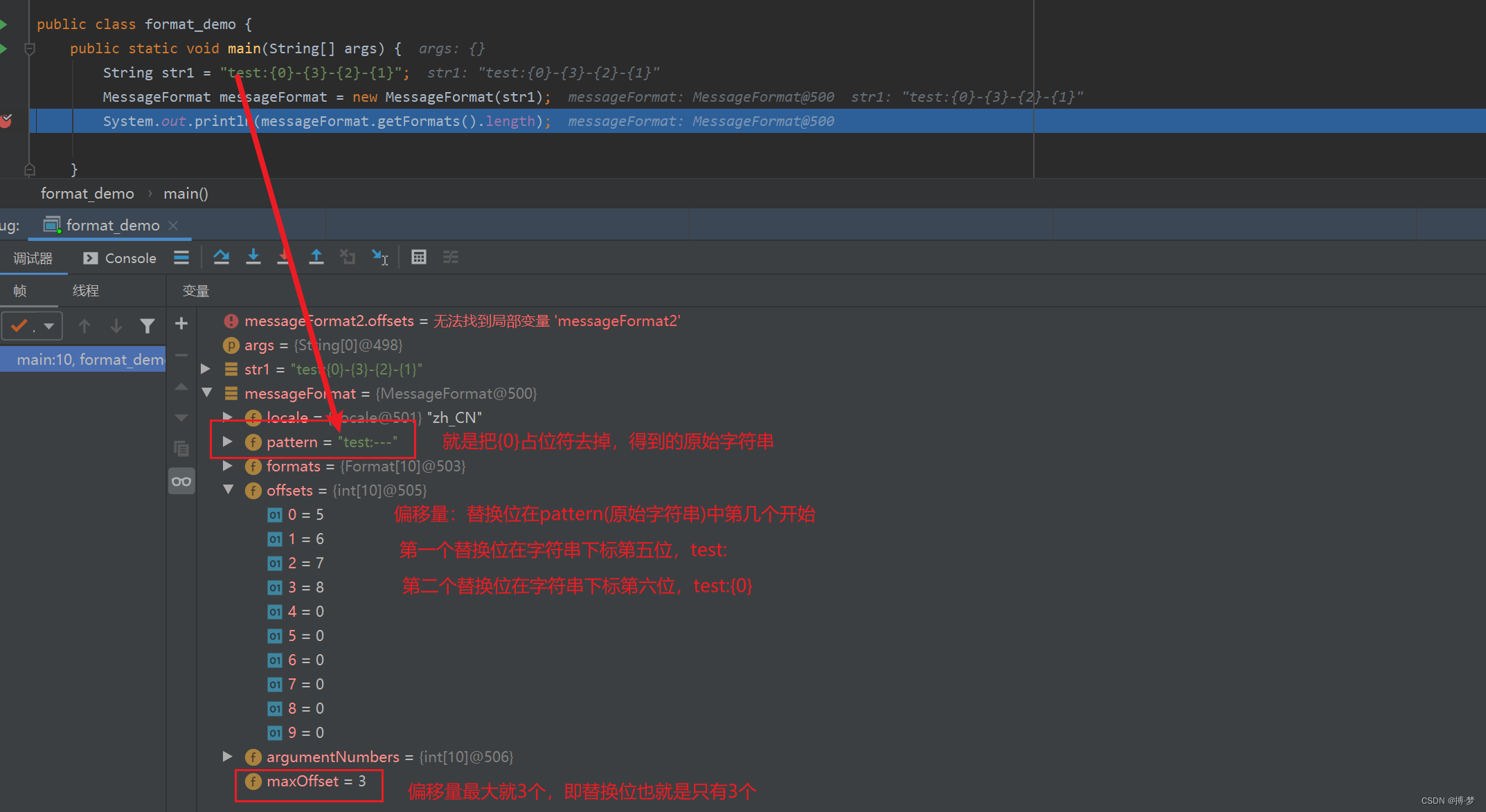Select the messageFormat2.offsets error watch row

(x=452, y=321)
